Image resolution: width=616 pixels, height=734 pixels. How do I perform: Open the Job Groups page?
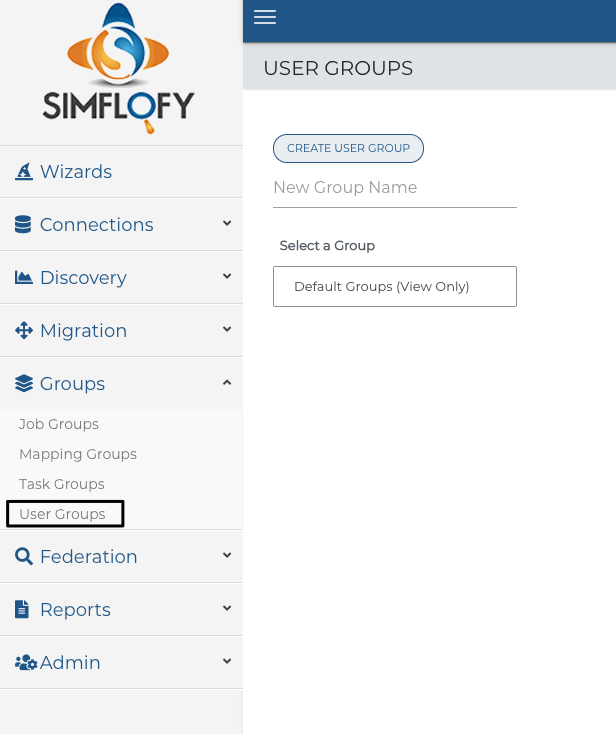pos(59,424)
